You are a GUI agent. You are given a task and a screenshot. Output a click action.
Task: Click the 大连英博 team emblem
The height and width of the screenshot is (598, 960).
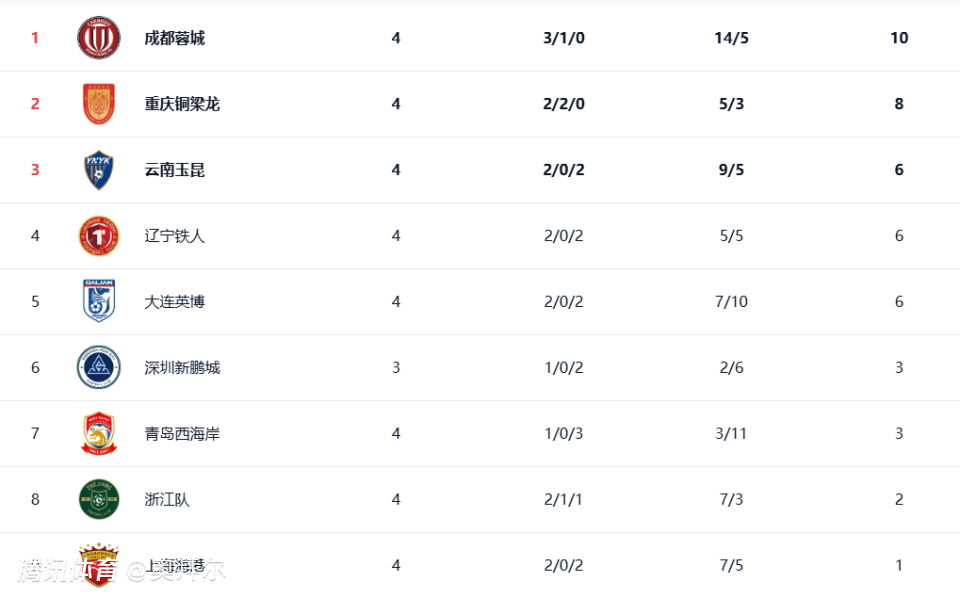pyautogui.click(x=99, y=301)
